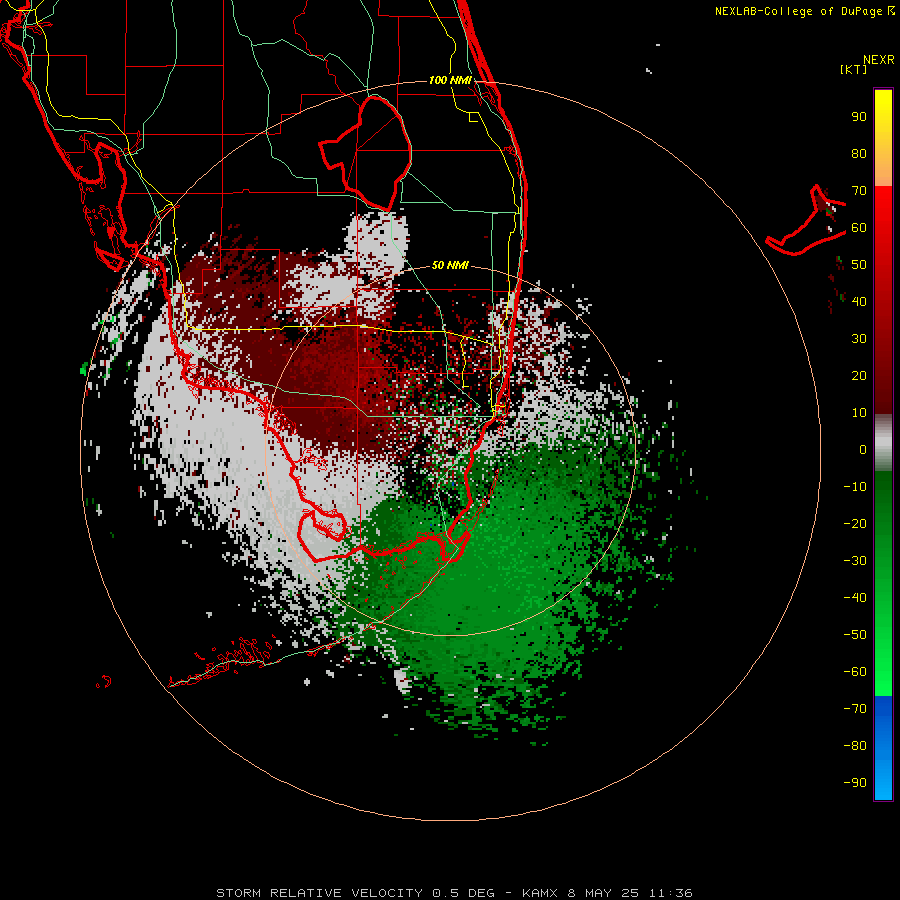Select the -70 value on velocity scale

click(855, 709)
